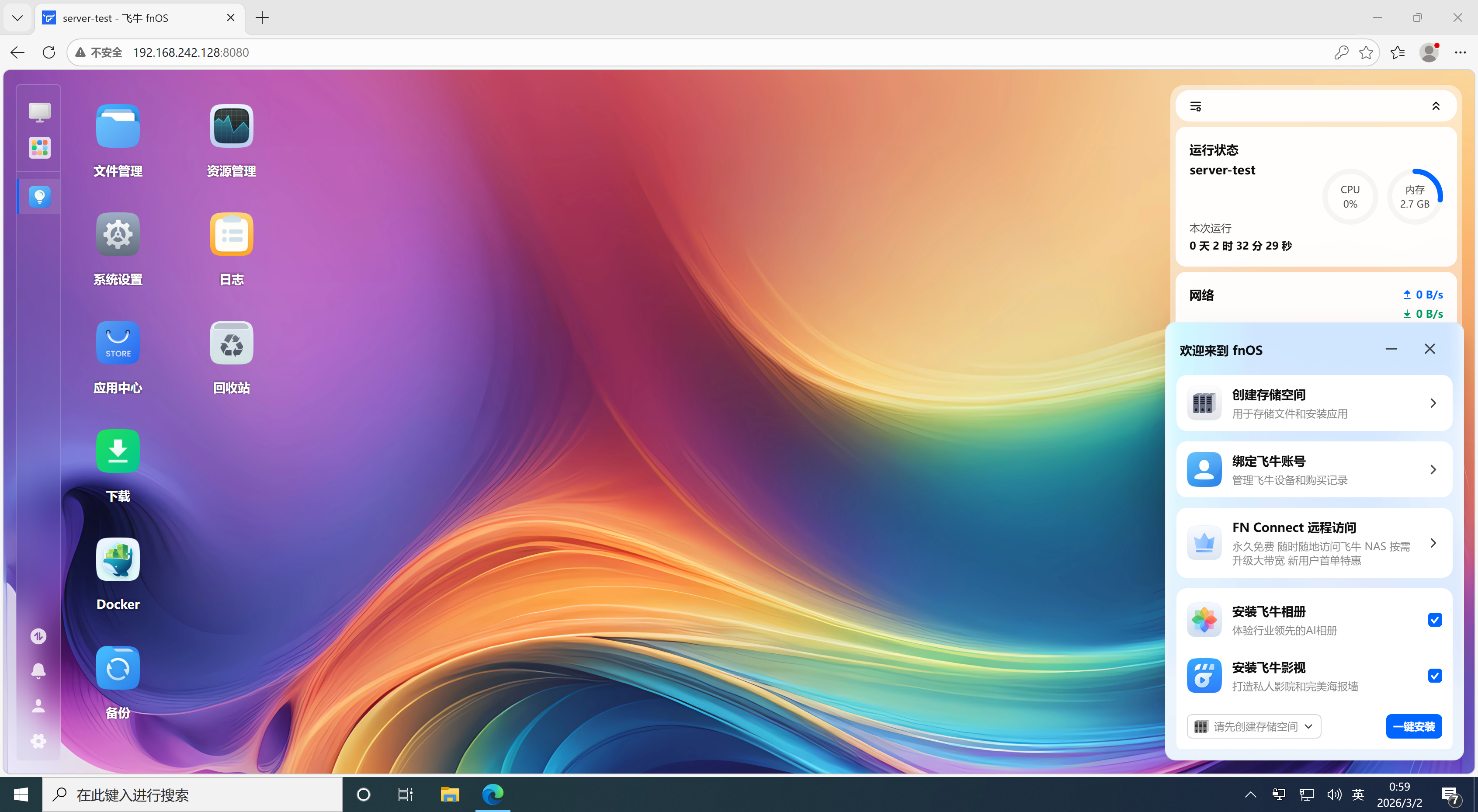Open the 日志 log app

point(231,234)
